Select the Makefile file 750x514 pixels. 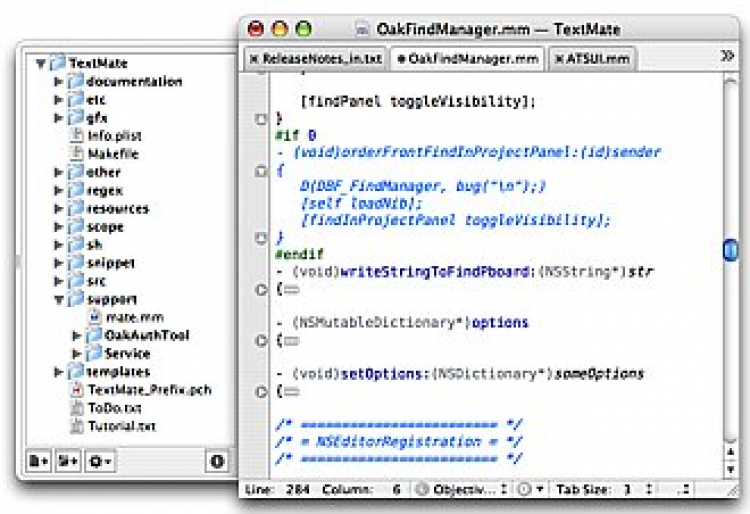(113, 154)
